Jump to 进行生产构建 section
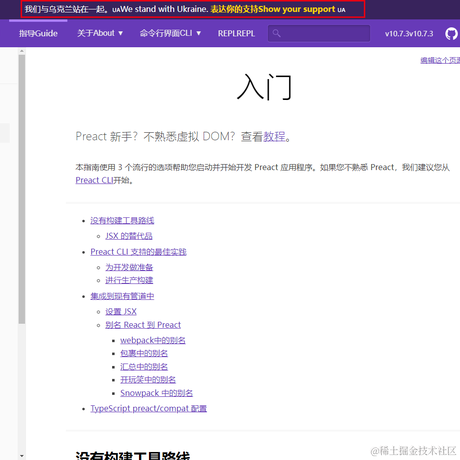 coord(129,280)
